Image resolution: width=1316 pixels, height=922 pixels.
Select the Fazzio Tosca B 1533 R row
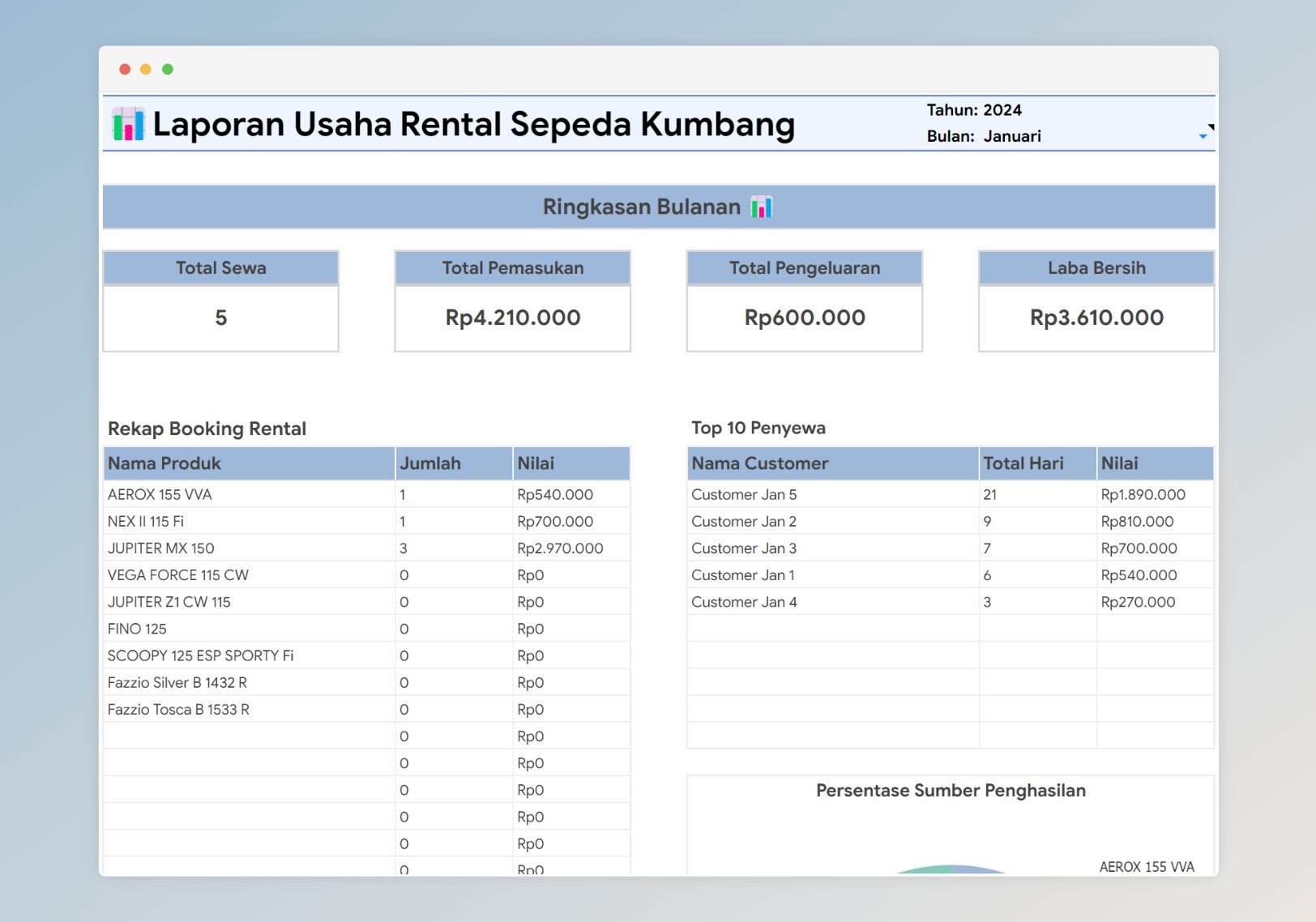pyautogui.click(x=366, y=709)
